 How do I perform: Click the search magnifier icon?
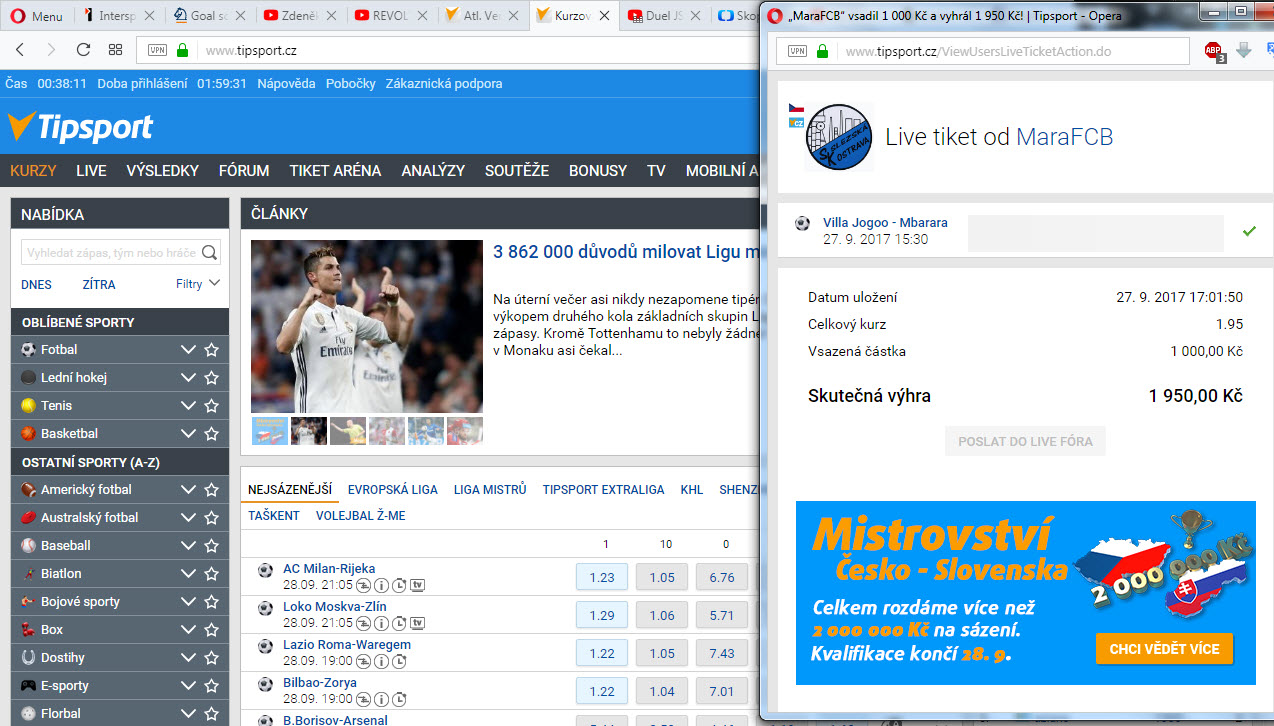tap(210, 253)
